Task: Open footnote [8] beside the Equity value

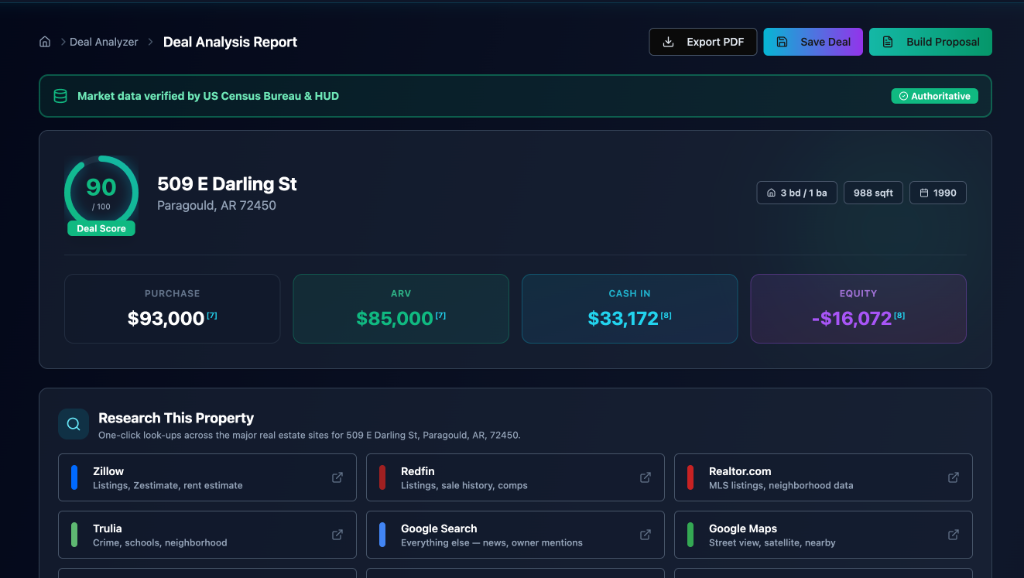Action: [x=900, y=315]
